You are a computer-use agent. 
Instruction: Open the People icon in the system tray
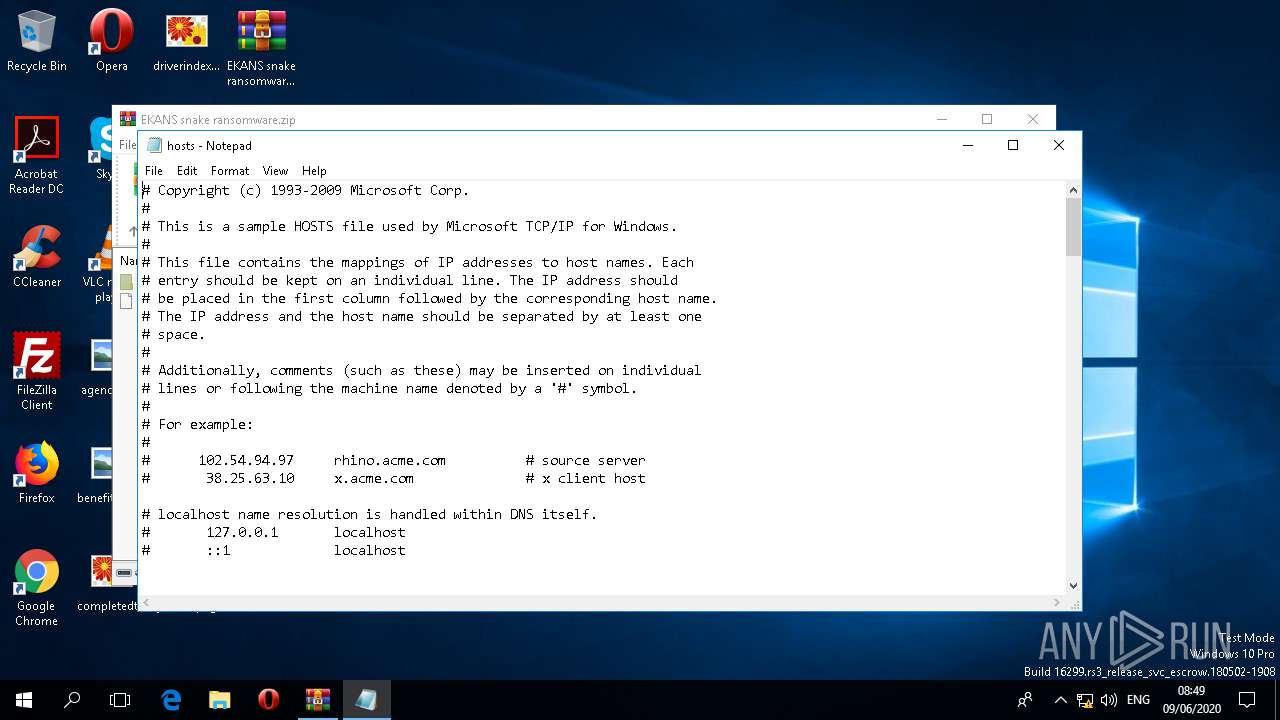coord(1025,700)
